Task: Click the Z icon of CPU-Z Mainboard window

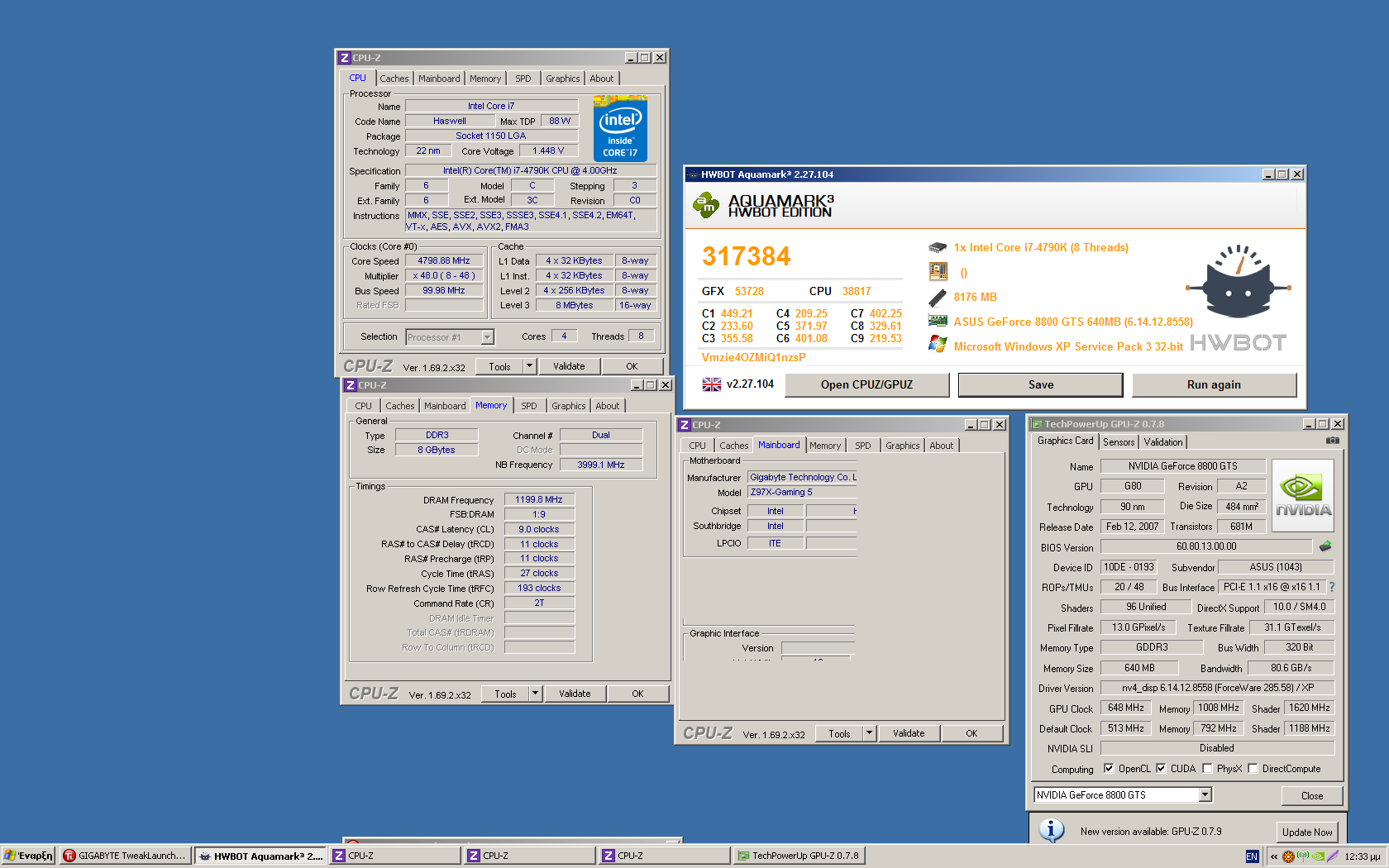Action: [x=684, y=425]
